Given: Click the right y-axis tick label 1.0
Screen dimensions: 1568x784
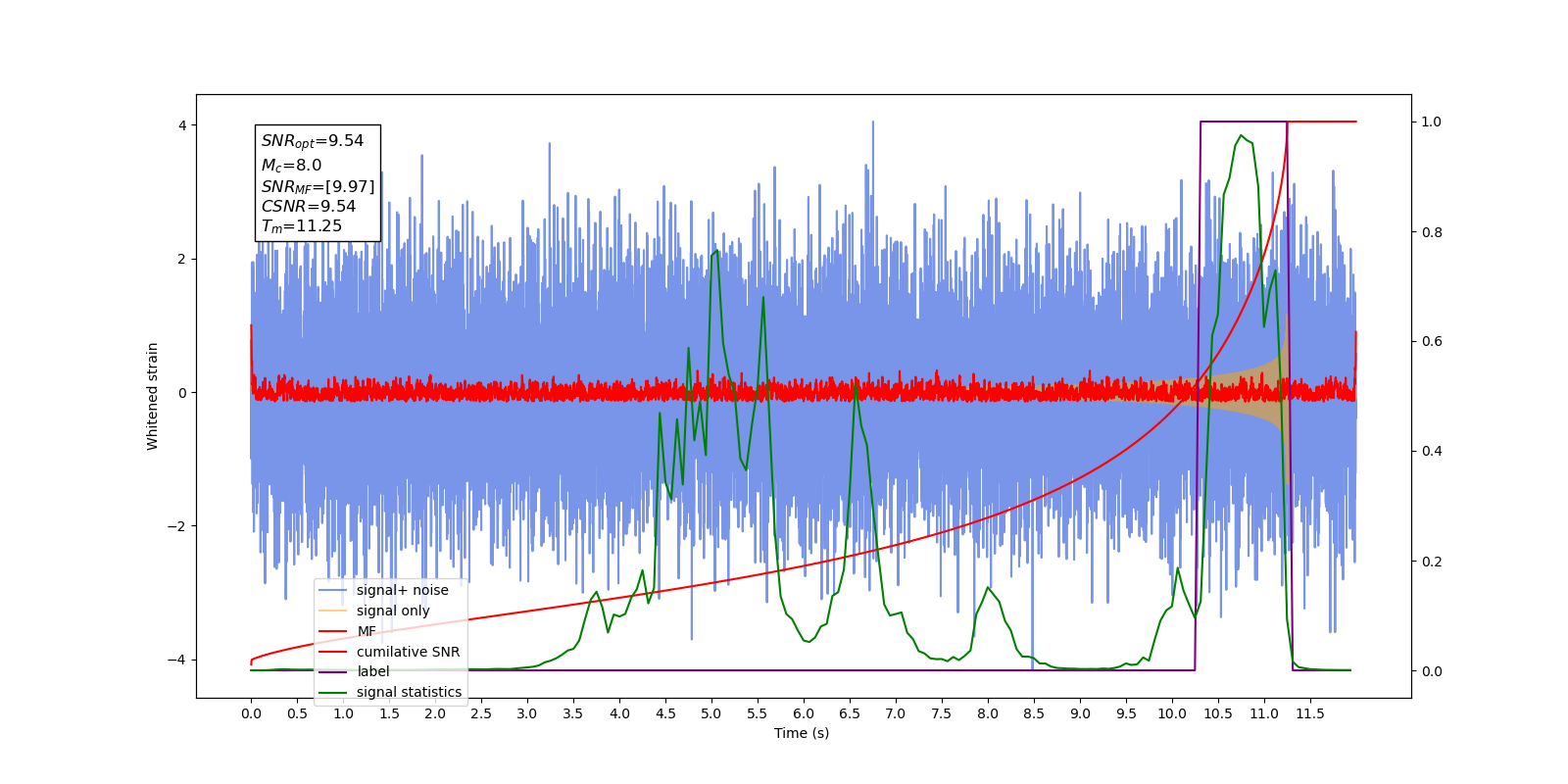Looking at the screenshot, I should pyautogui.click(x=1432, y=122).
